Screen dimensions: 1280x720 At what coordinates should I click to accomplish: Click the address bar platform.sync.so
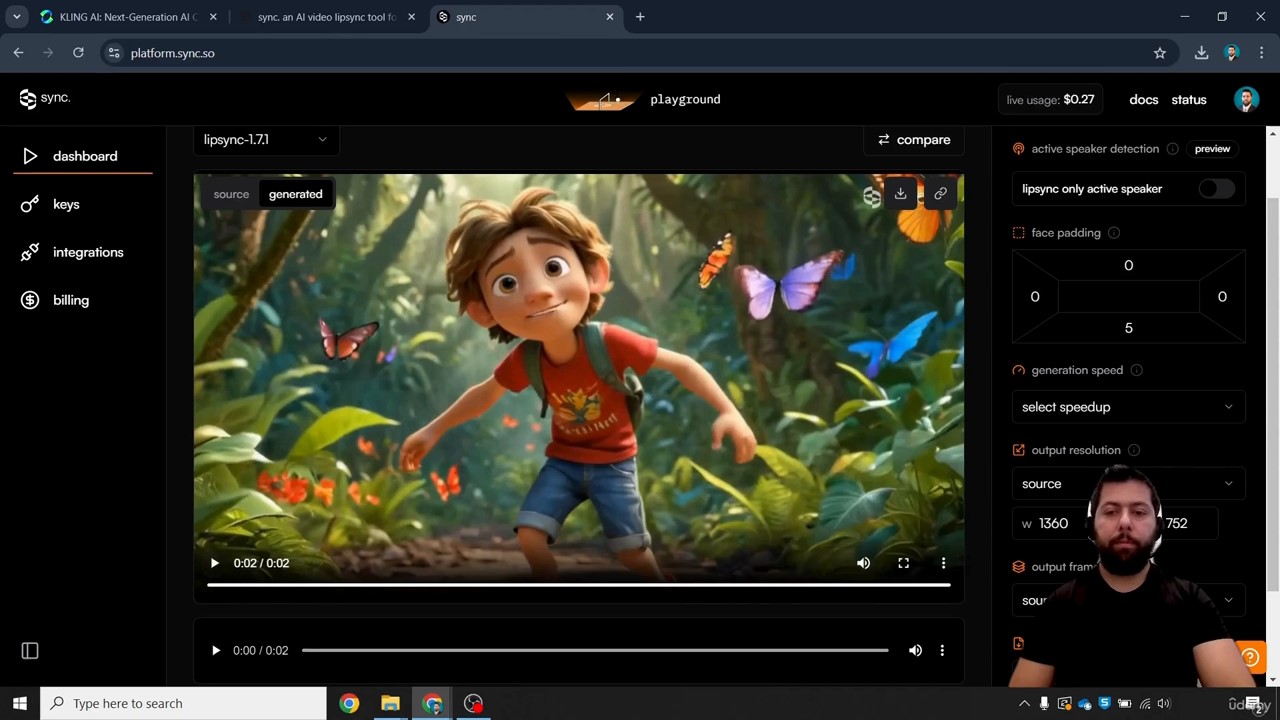tap(640, 53)
